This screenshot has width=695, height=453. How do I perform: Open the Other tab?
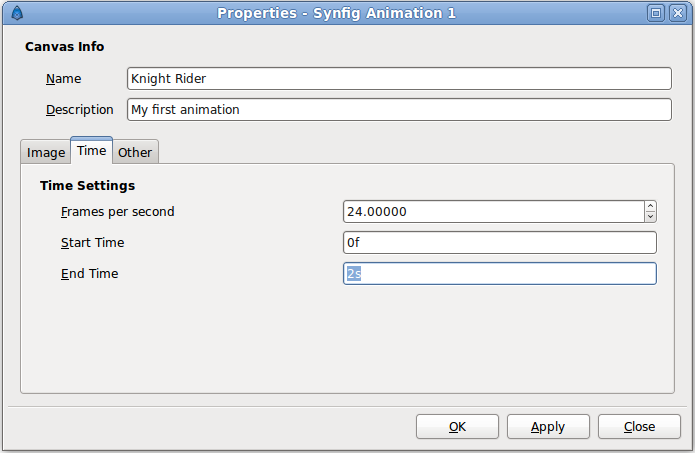point(135,152)
